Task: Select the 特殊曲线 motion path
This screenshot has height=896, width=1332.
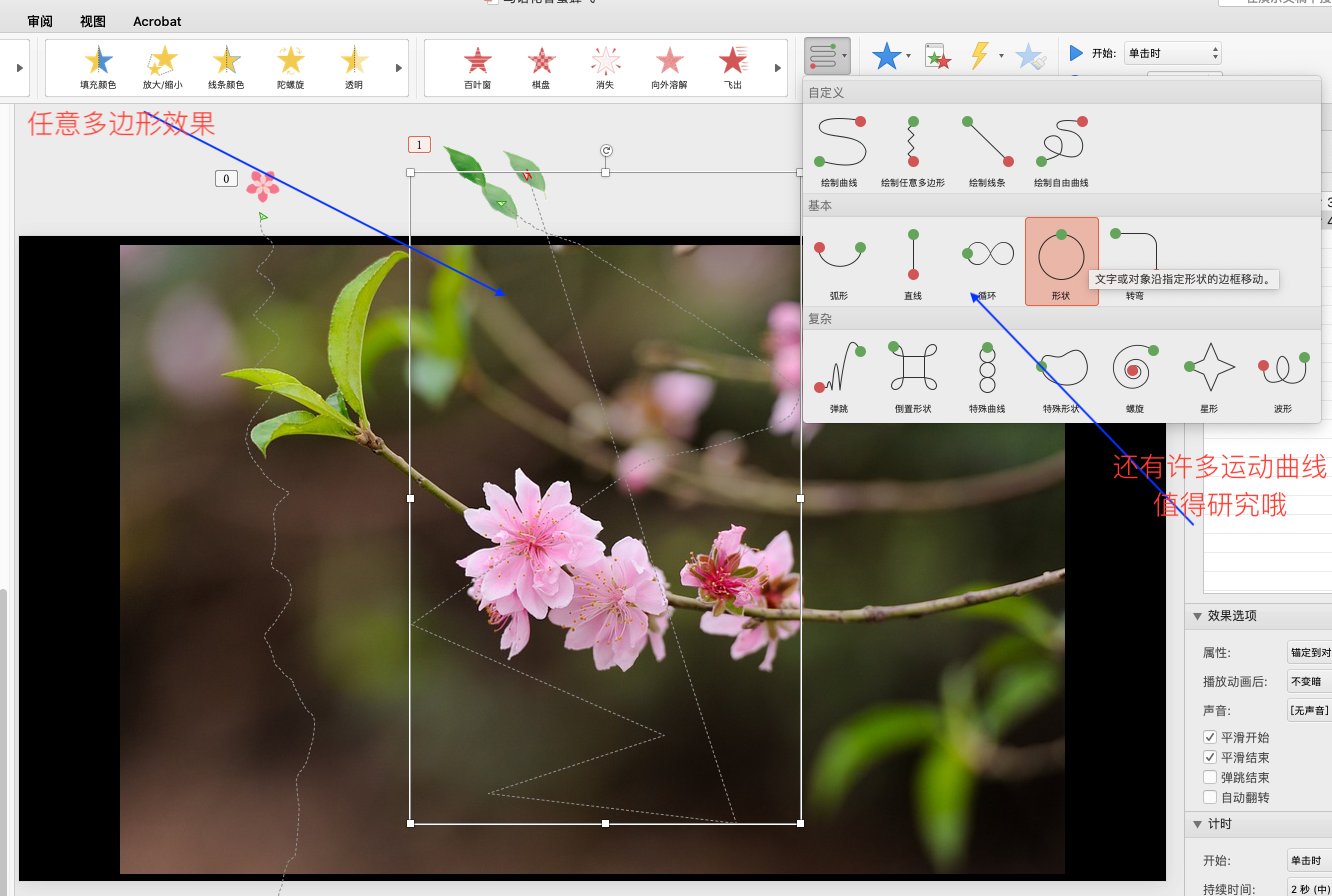Action: point(987,375)
